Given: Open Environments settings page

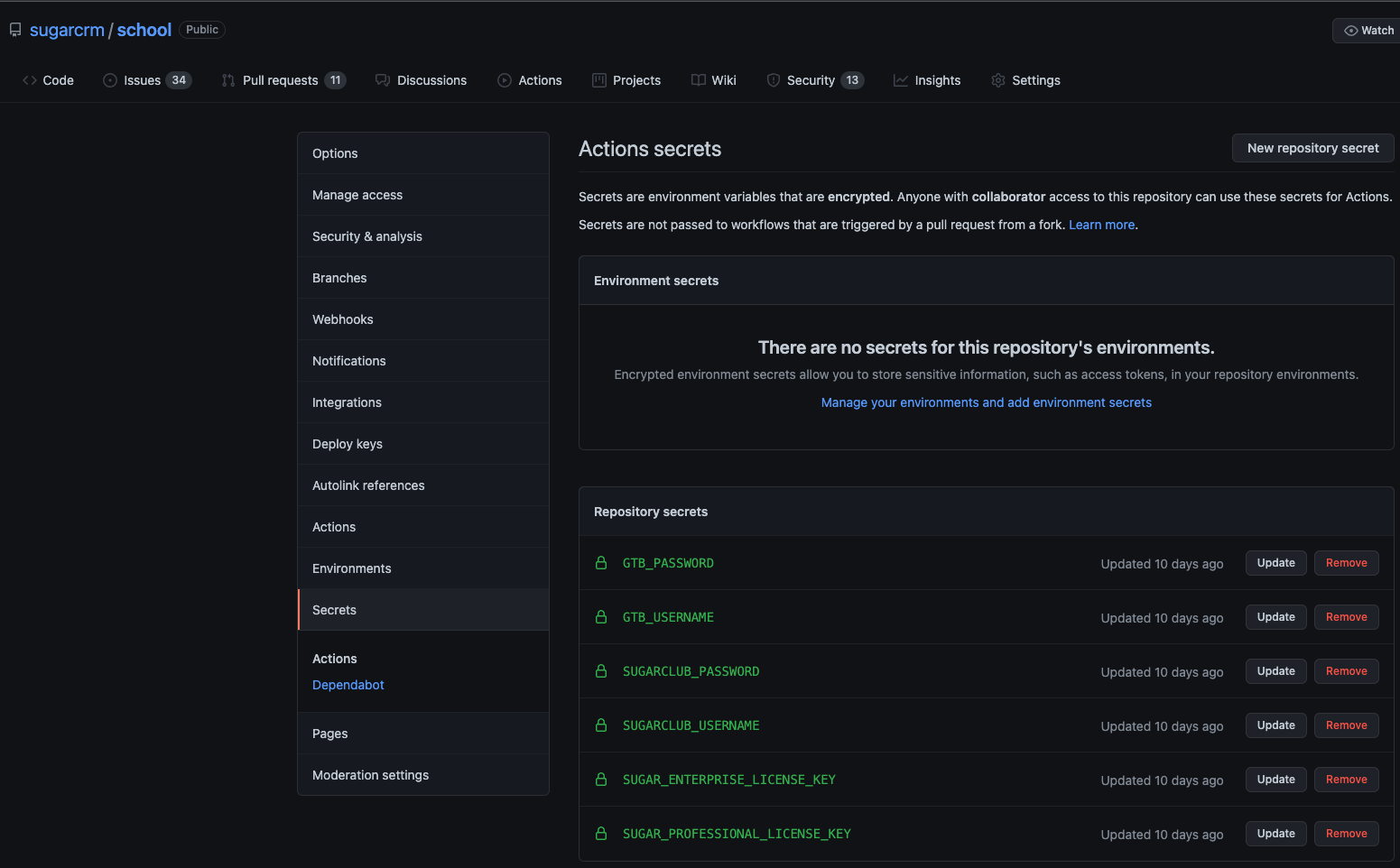Looking at the screenshot, I should click(x=423, y=568).
